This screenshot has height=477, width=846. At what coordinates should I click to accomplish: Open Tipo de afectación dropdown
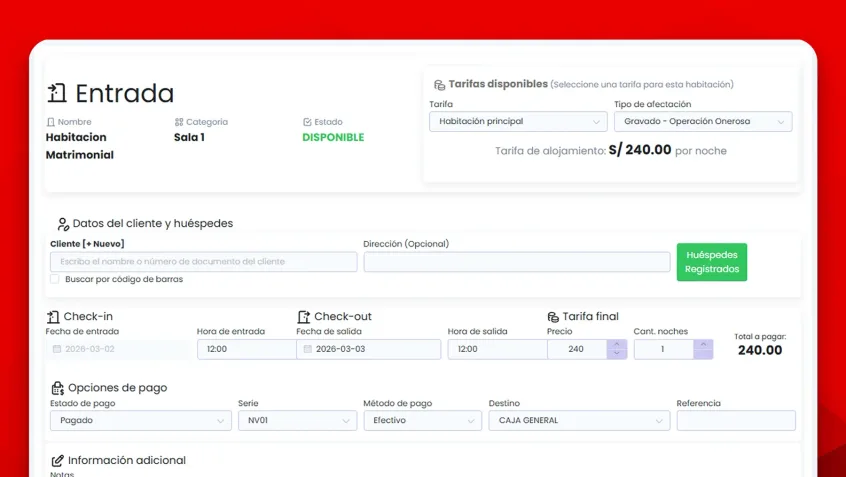pyautogui.click(x=703, y=121)
